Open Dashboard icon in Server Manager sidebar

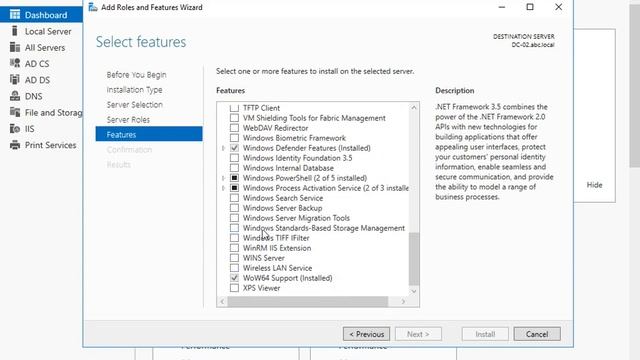tap(15, 15)
